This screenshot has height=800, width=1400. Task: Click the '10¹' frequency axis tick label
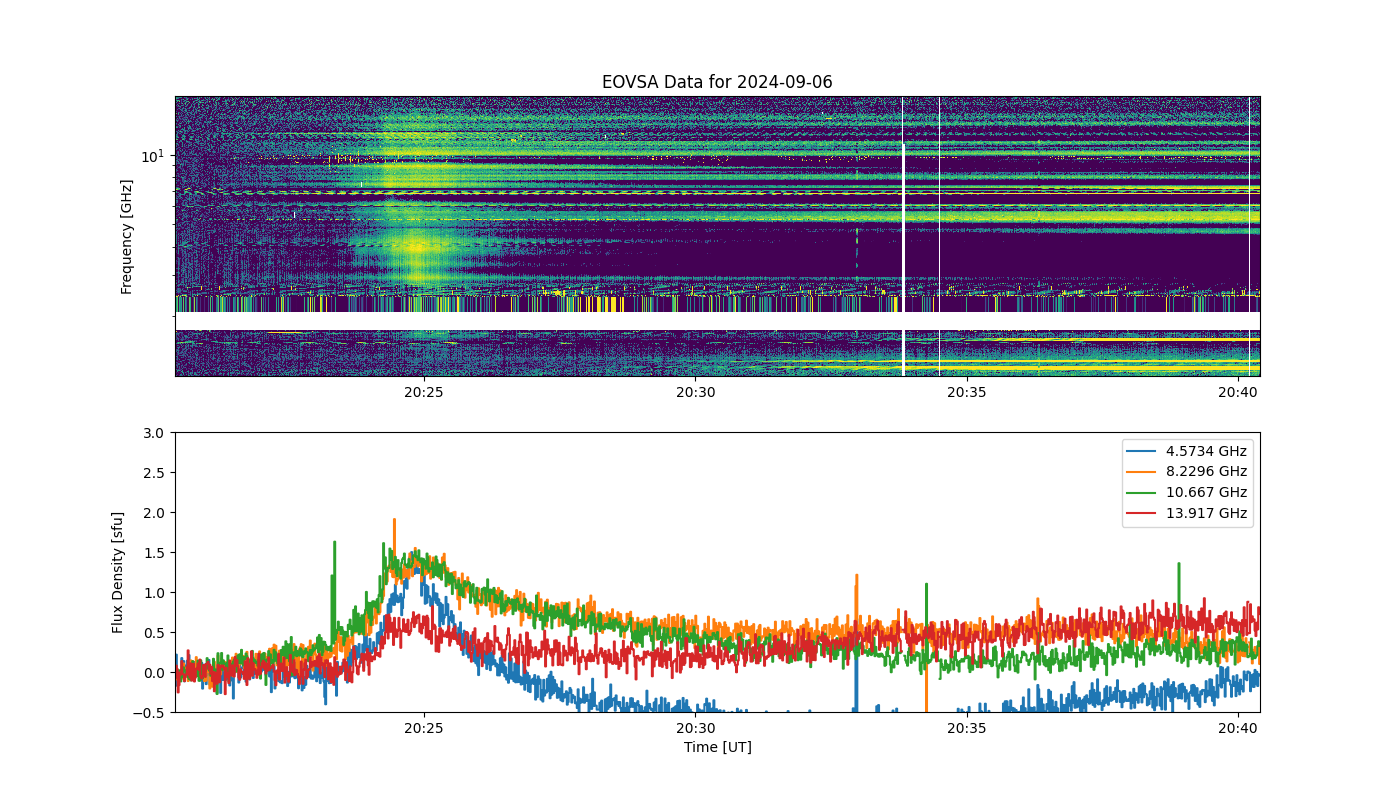coord(153,155)
